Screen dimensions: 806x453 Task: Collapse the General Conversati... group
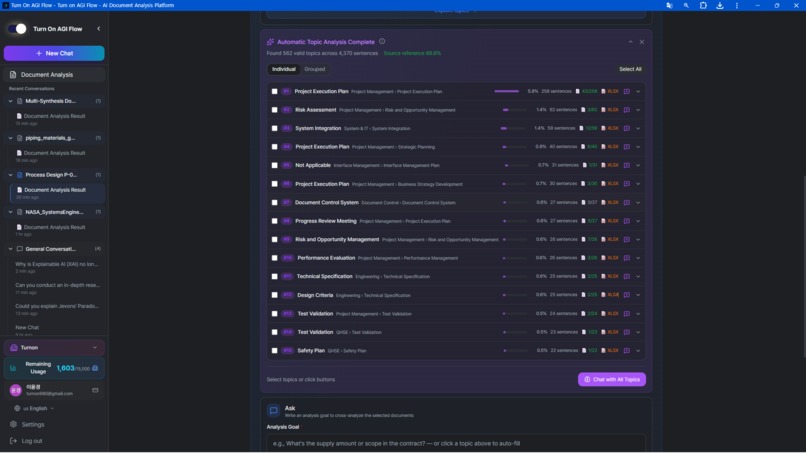(10, 249)
